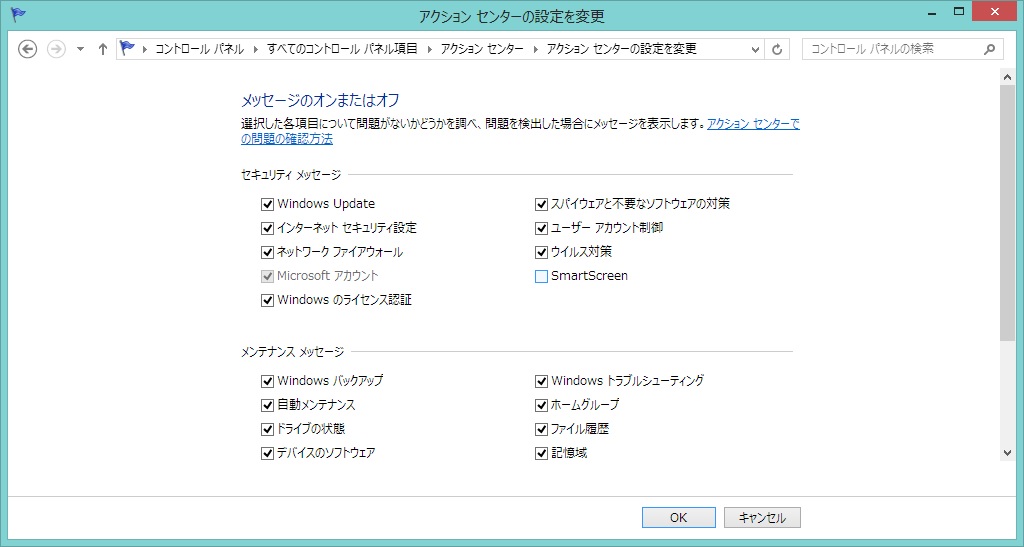Maximize the window
The image size is (1024, 547).
(959, 12)
